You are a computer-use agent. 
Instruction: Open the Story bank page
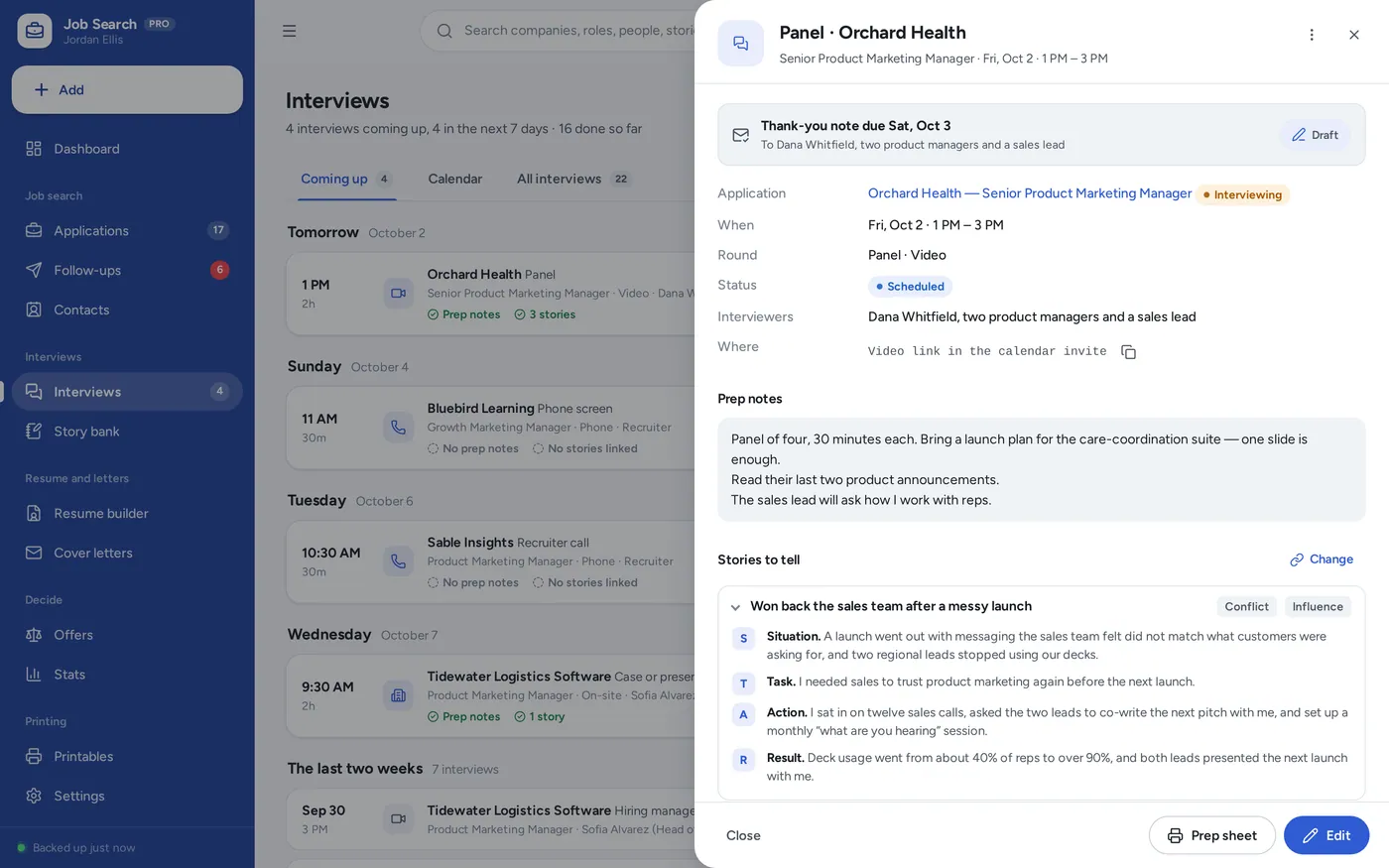pyautogui.click(x=127, y=432)
